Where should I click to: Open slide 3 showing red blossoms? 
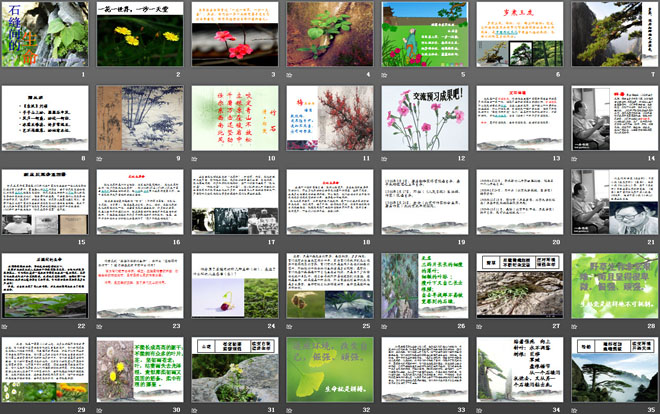pyautogui.click(x=233, y=33)
